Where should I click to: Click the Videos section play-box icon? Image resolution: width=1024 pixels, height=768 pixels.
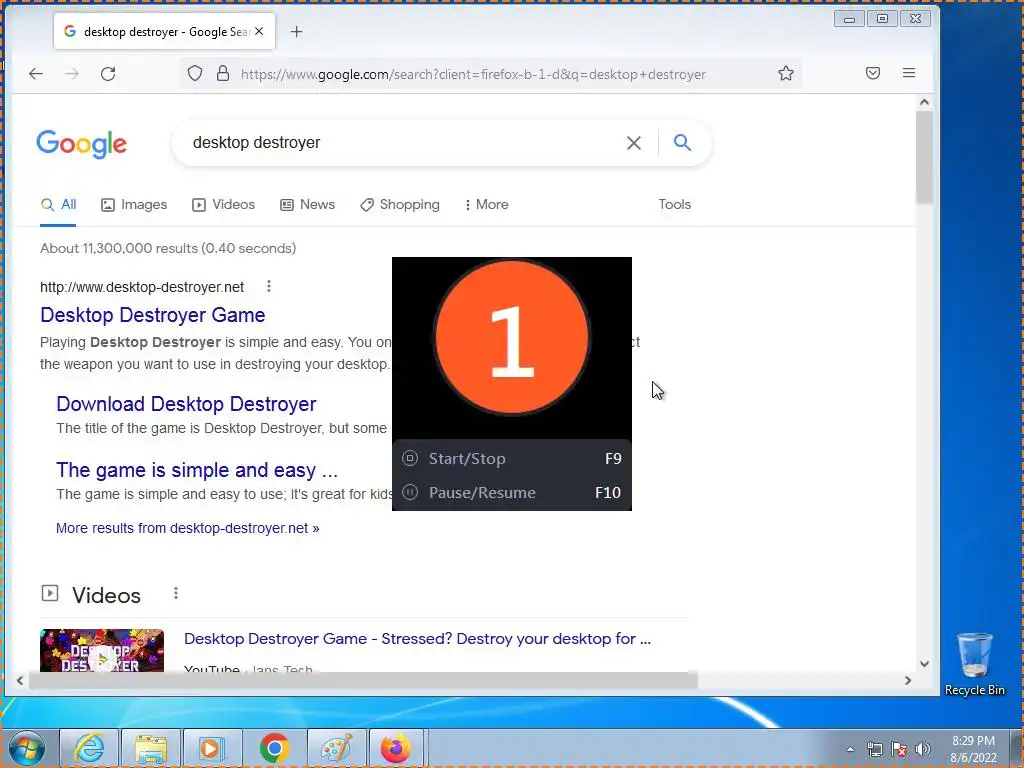pos(50,593)
